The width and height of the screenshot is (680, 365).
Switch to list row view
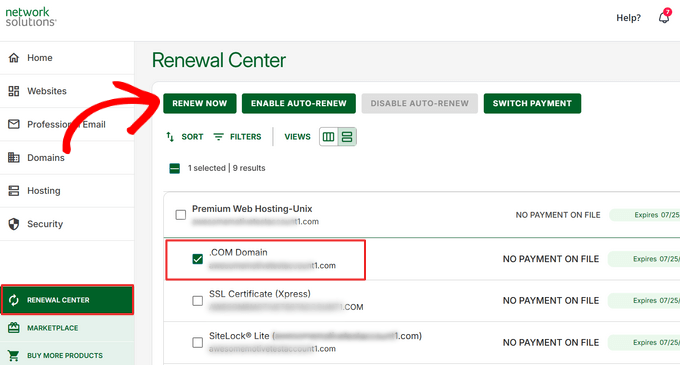point(347,137)
